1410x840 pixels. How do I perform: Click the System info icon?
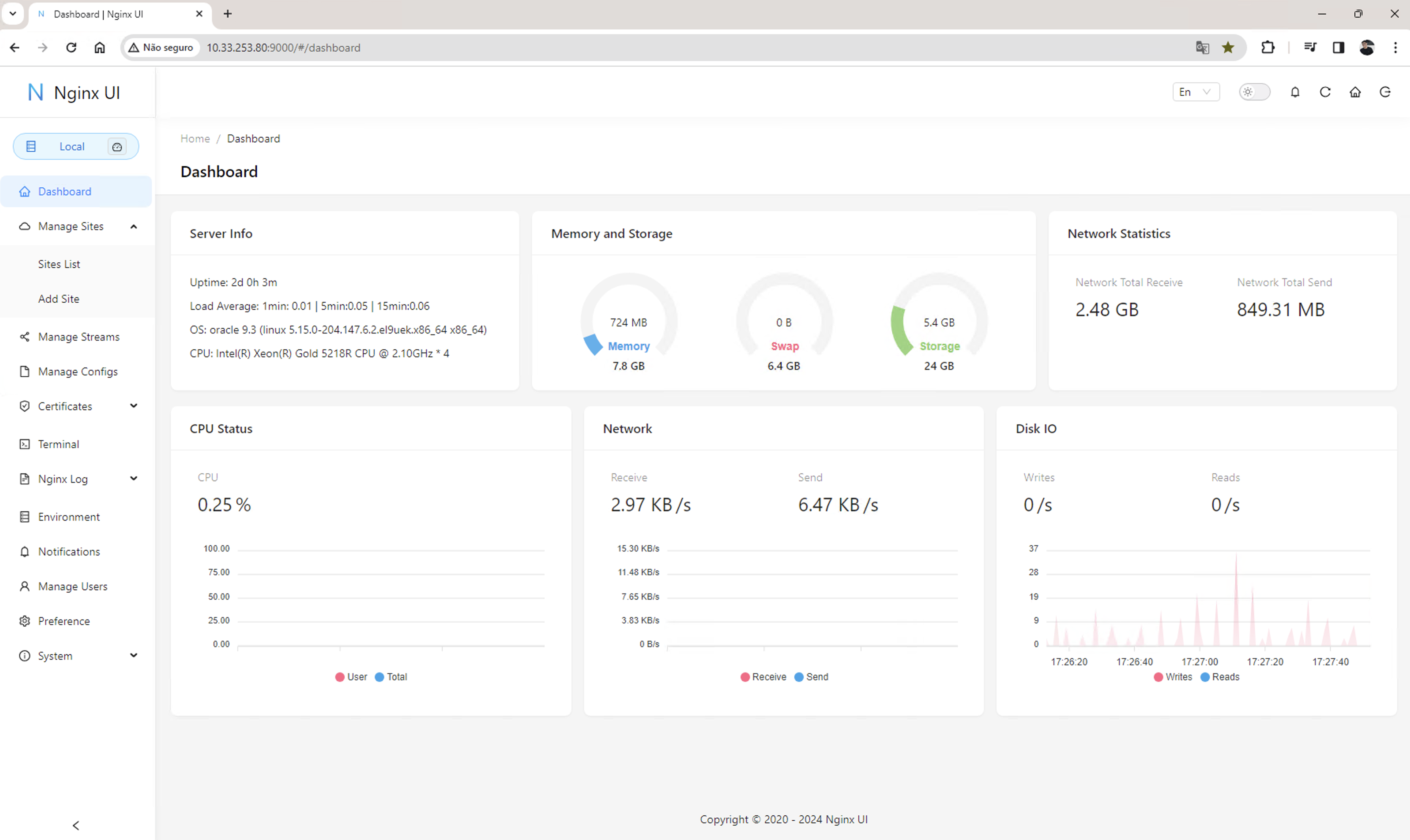click(x=25, y=655)
